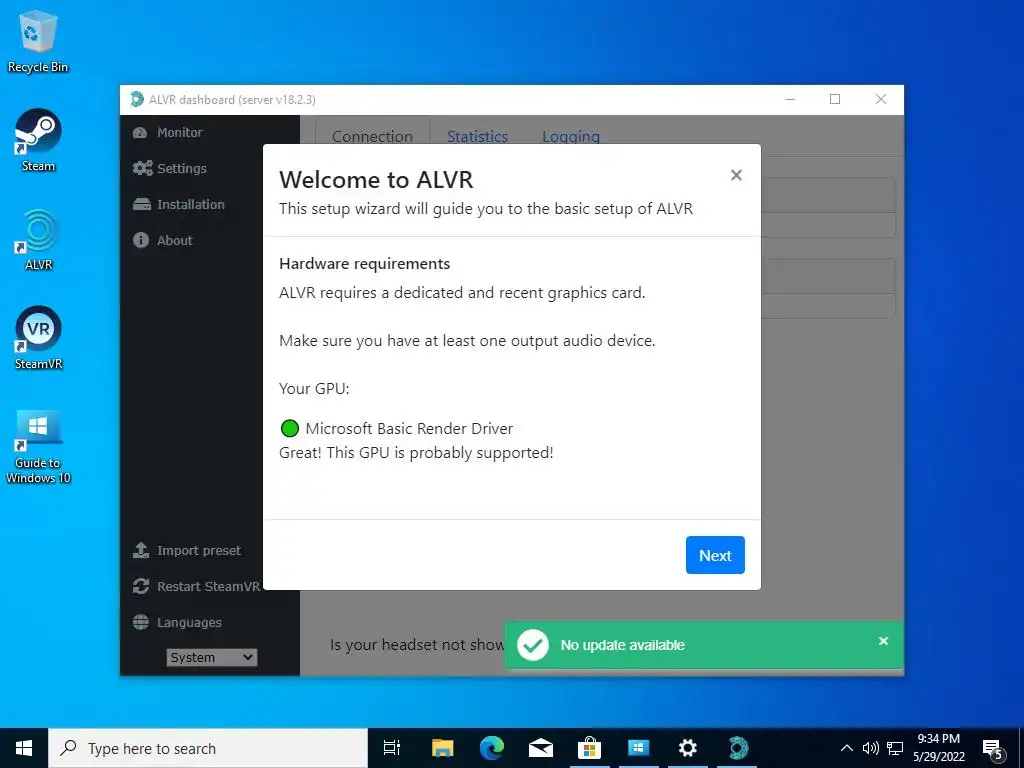
Task: Maximize the ALVR dashboard window
Action: pyautogui.click(x=835, y=99)
